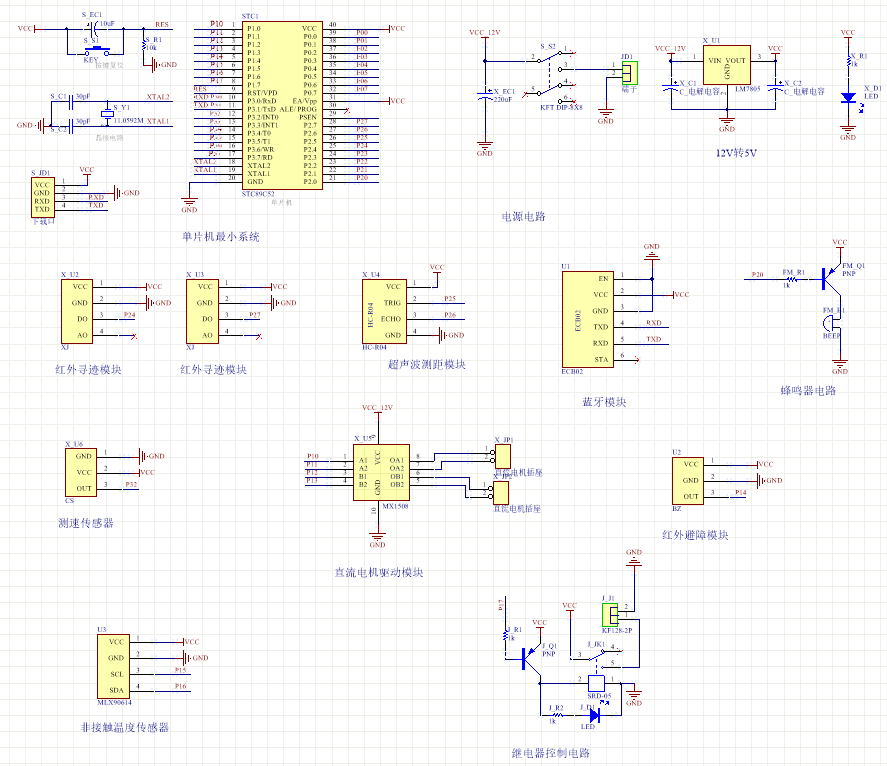Select the X_JP2 motor header
Screen dimensions: 887x766
point(501,493)
